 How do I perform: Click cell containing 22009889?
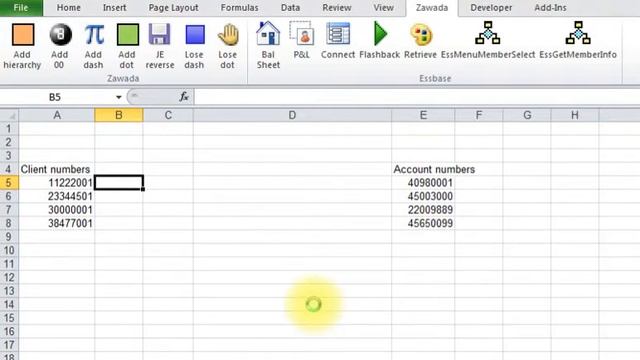pos(423,210)
